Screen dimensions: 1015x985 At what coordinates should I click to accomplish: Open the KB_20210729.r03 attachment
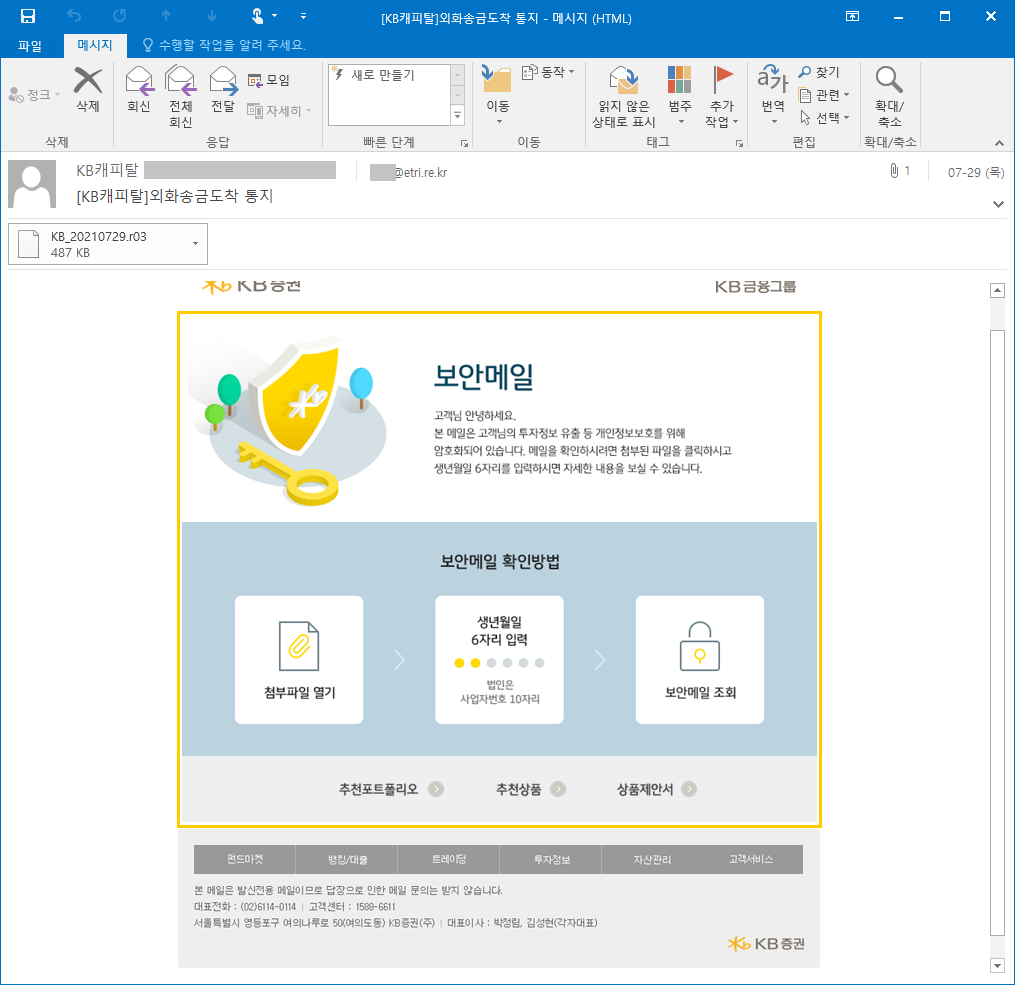coord(98,244)
